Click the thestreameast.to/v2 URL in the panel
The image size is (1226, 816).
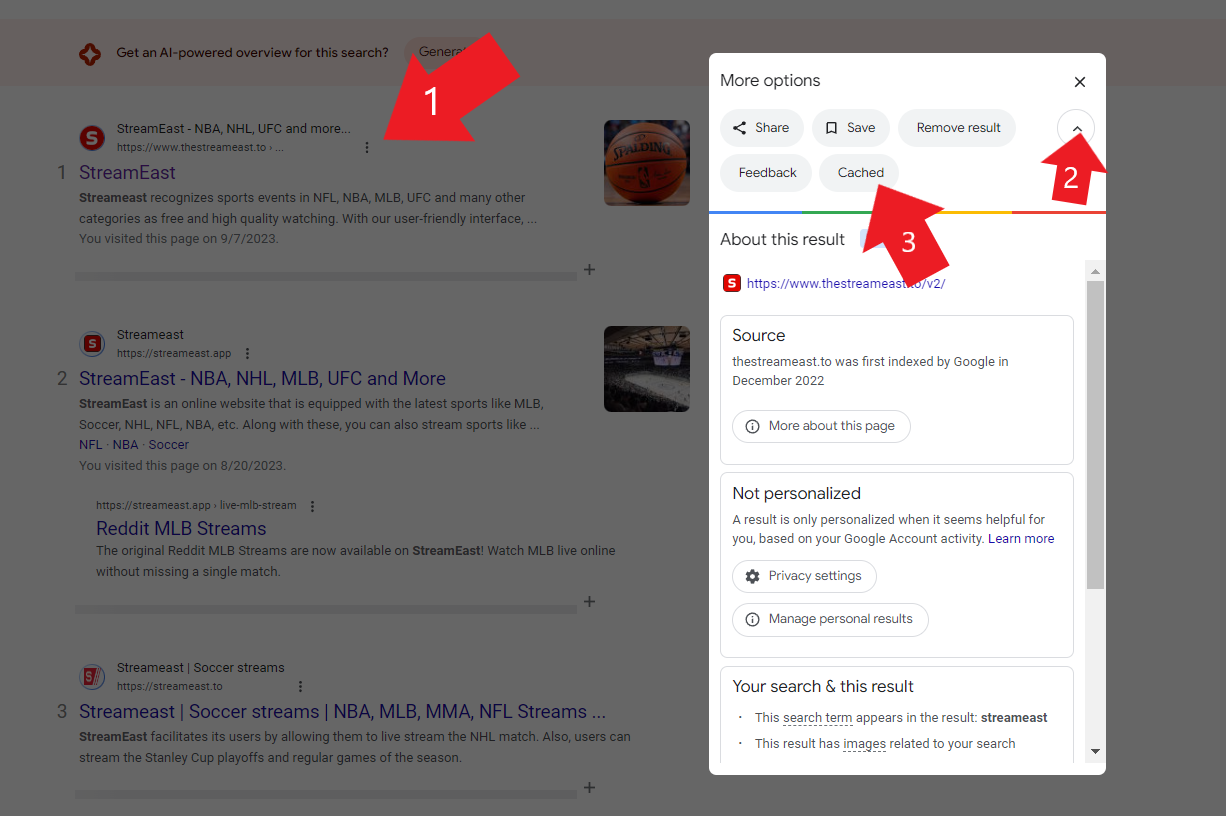(x=846, y=283)
